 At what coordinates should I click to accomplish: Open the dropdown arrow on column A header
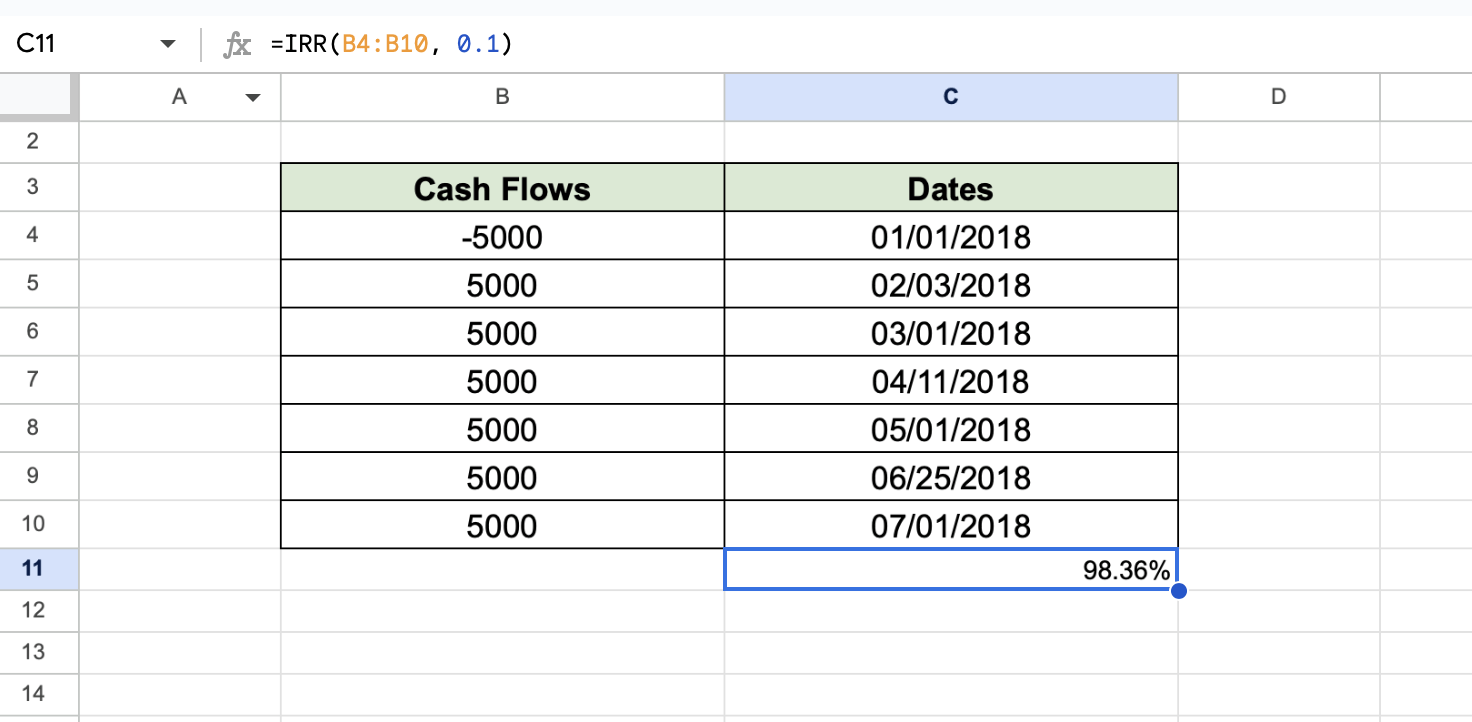click(x=253, y=97)
